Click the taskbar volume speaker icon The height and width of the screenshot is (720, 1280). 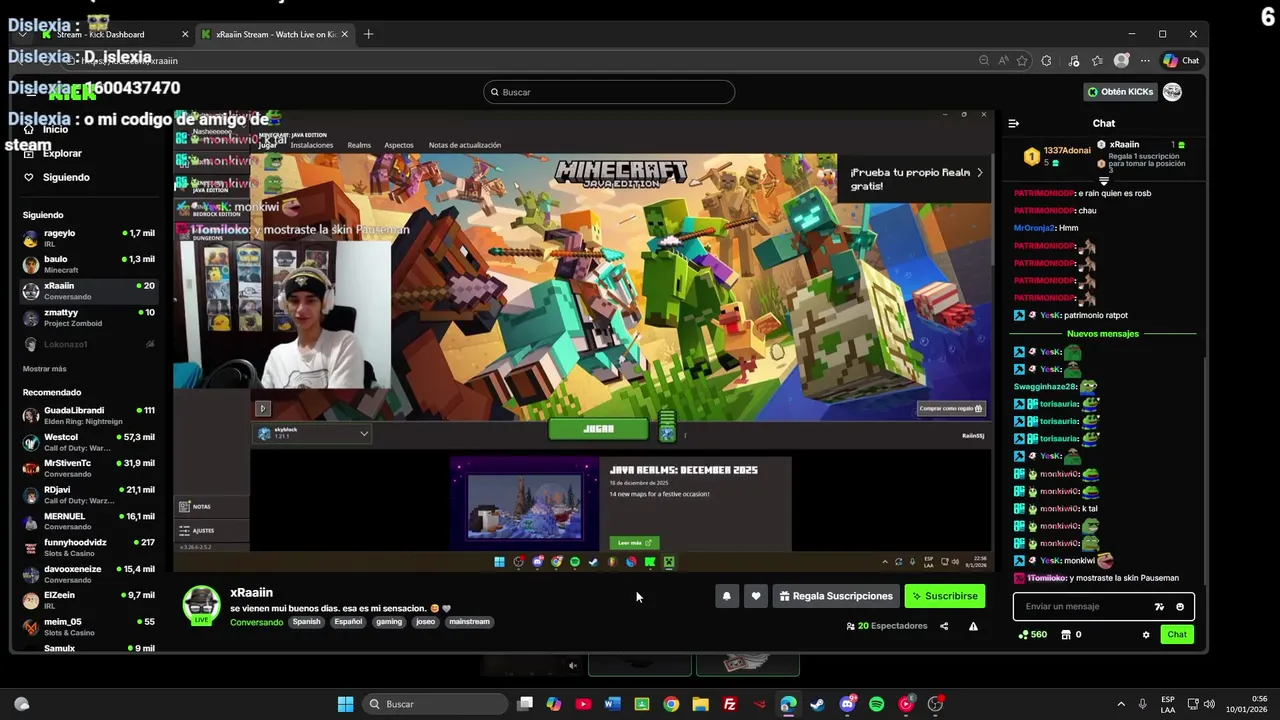pyautogui.click(x=1208, y=704)
